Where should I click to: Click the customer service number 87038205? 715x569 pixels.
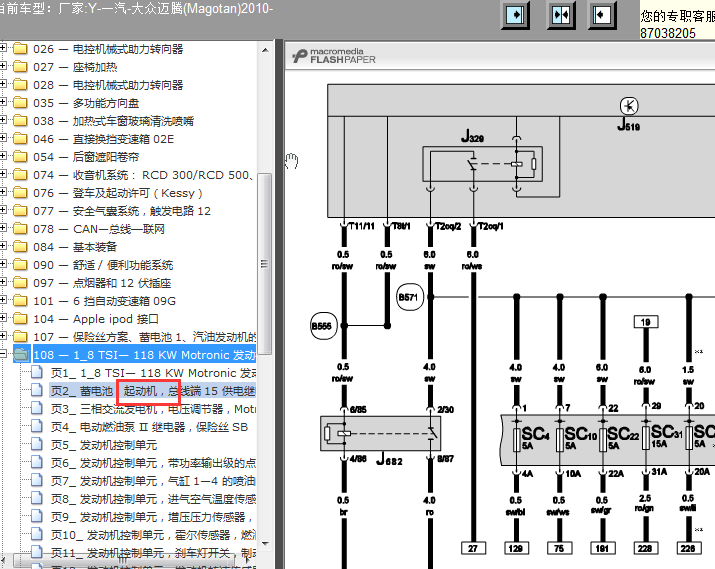(x=668, y=33)
